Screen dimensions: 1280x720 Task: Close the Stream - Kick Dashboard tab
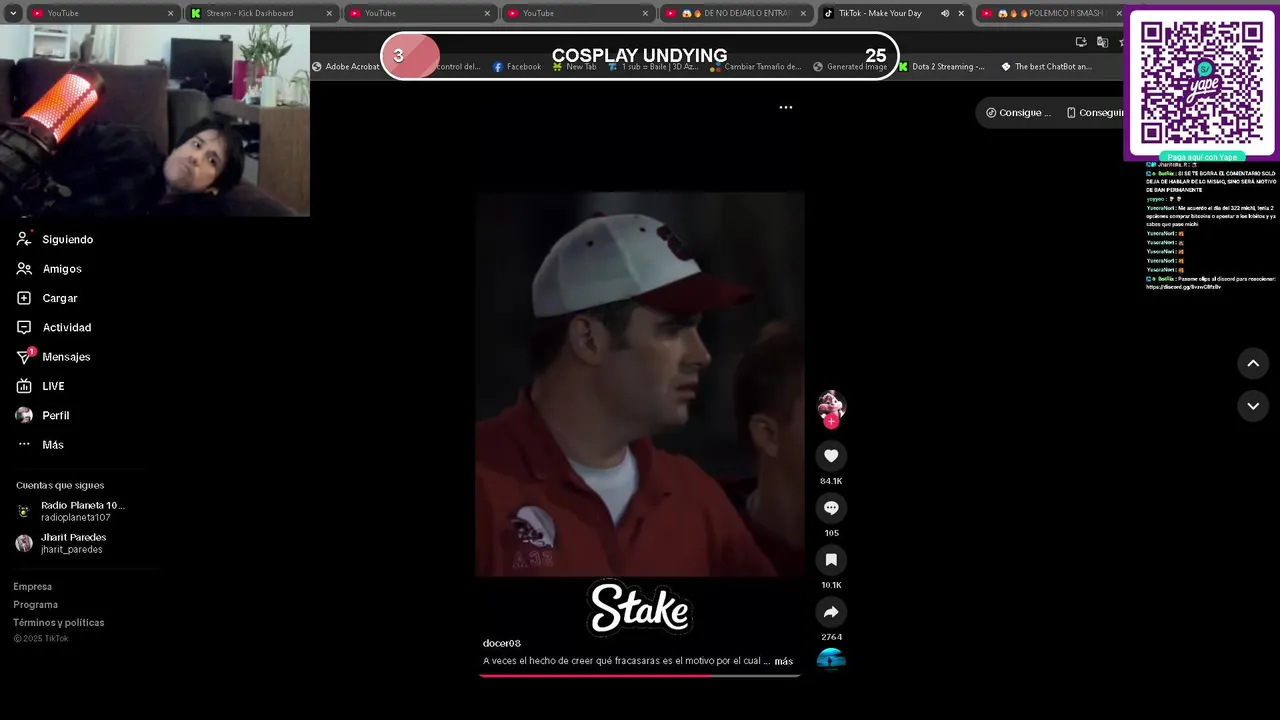tap(329, 13)
